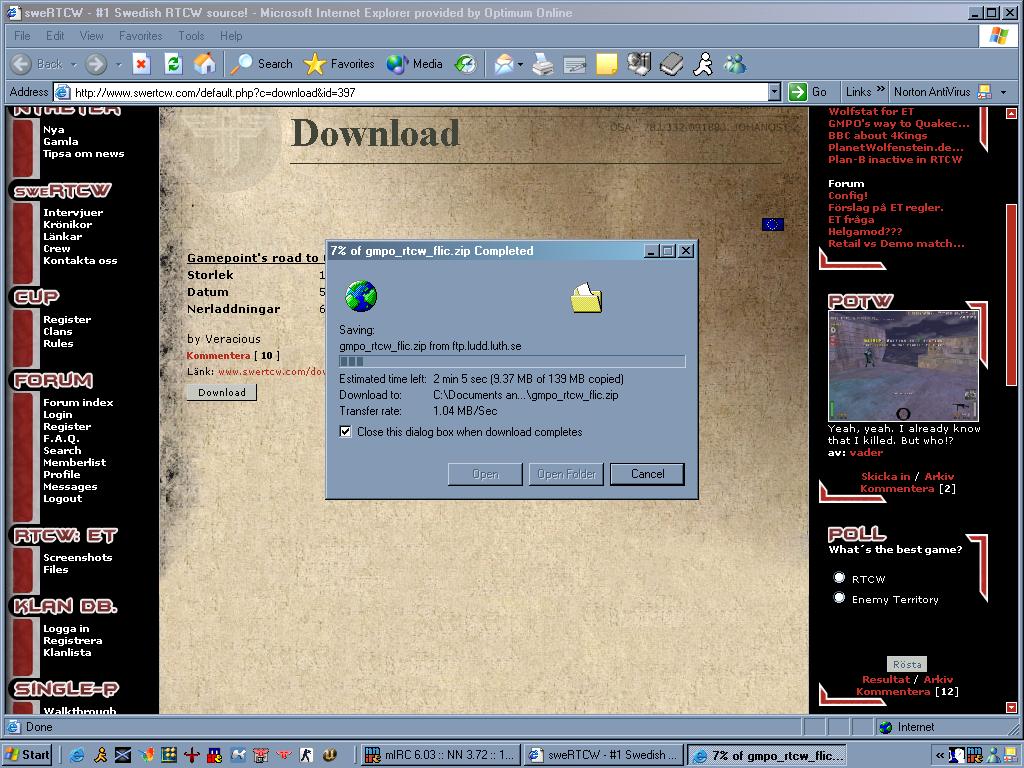Expand the Links toolbar chevron

tap(880, 89)
